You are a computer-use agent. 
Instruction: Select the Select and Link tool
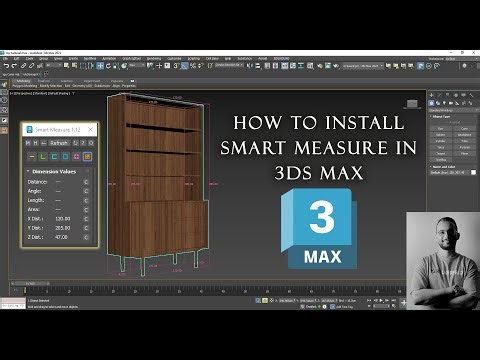click(23, 66)
